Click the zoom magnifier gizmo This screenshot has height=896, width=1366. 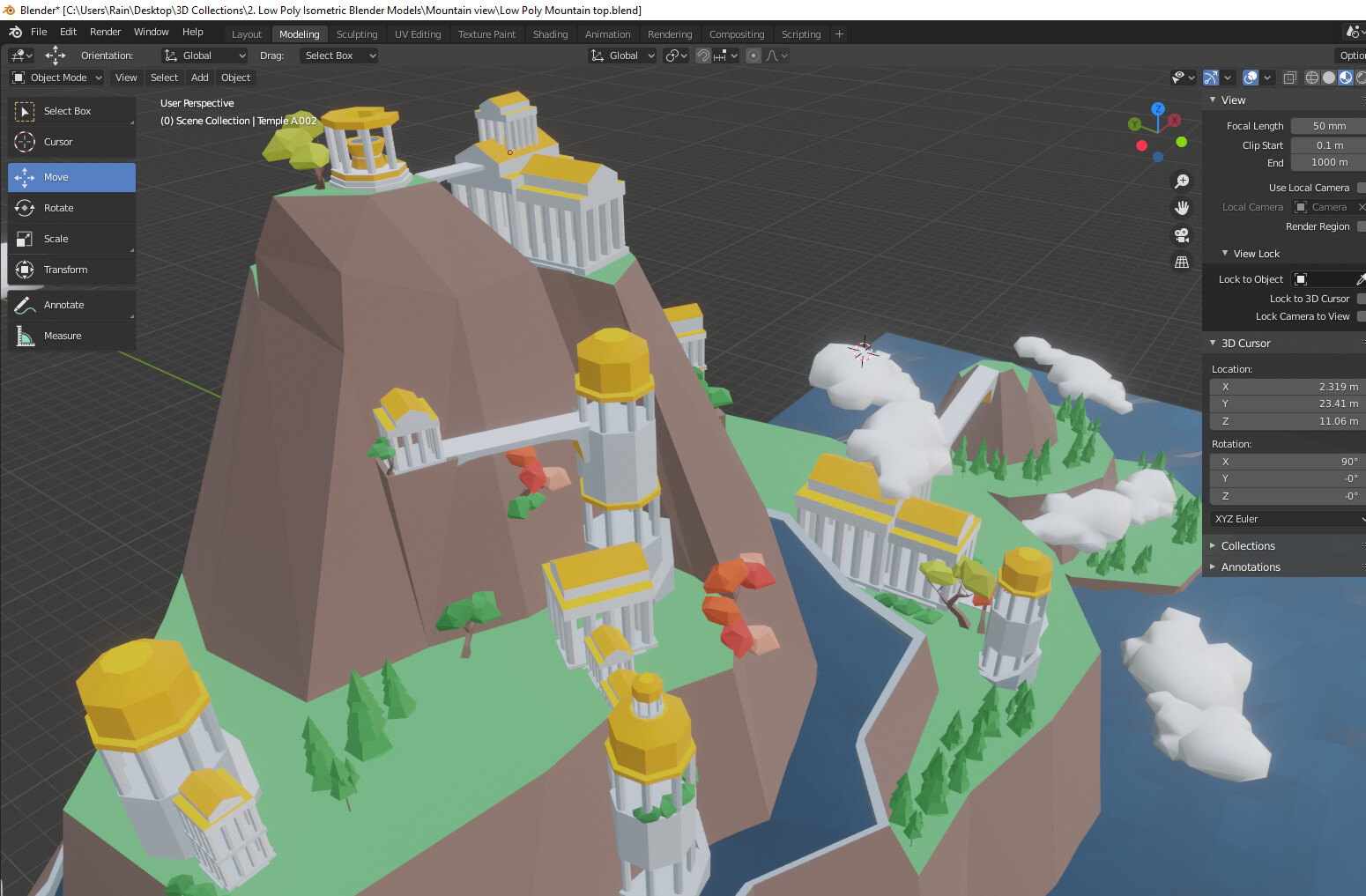(1182, 181)
